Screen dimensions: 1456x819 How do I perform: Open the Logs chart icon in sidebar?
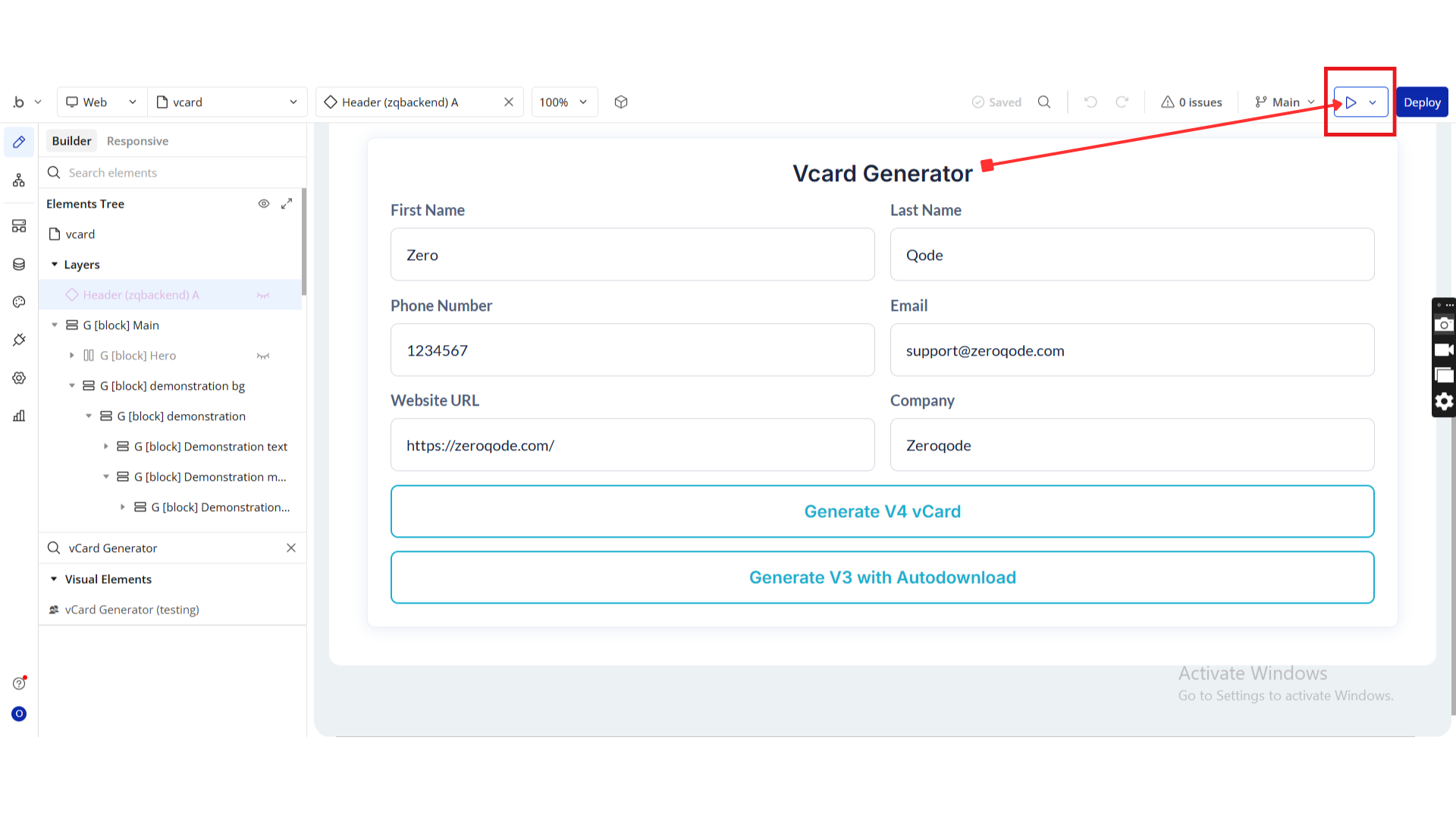pyautogui.click(x=19, y=416)
